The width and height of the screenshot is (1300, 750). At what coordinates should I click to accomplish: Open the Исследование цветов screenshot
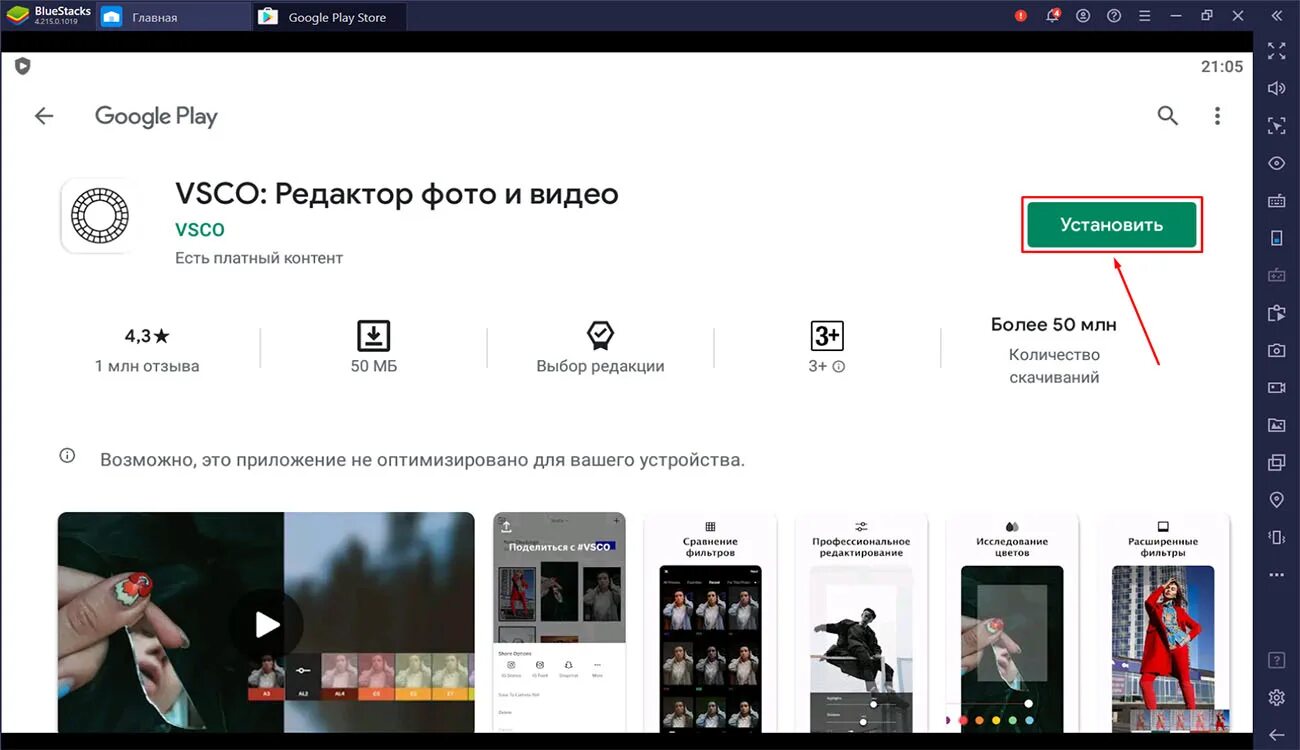click(1012, 623)
